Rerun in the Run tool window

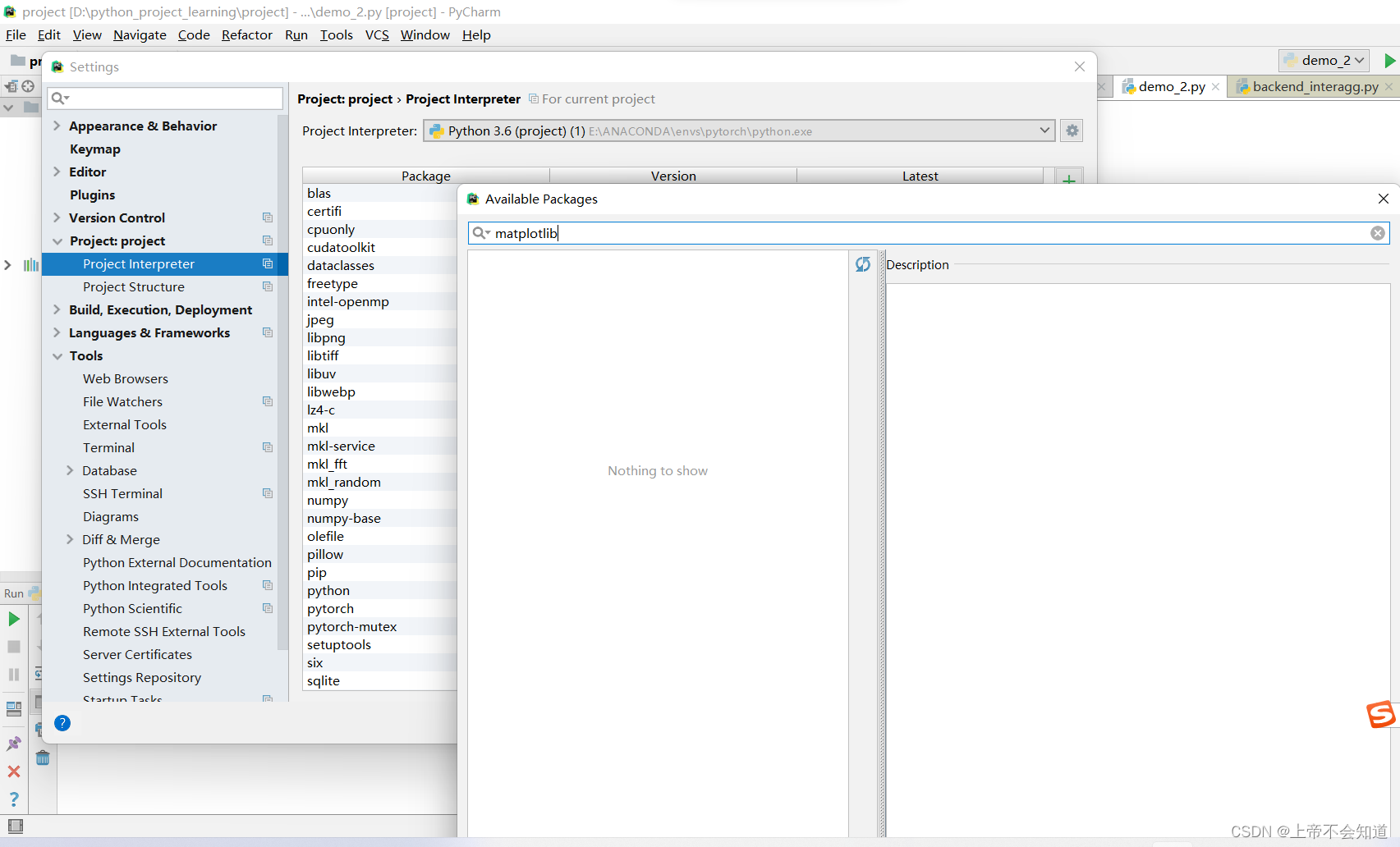tap(14, 619)
